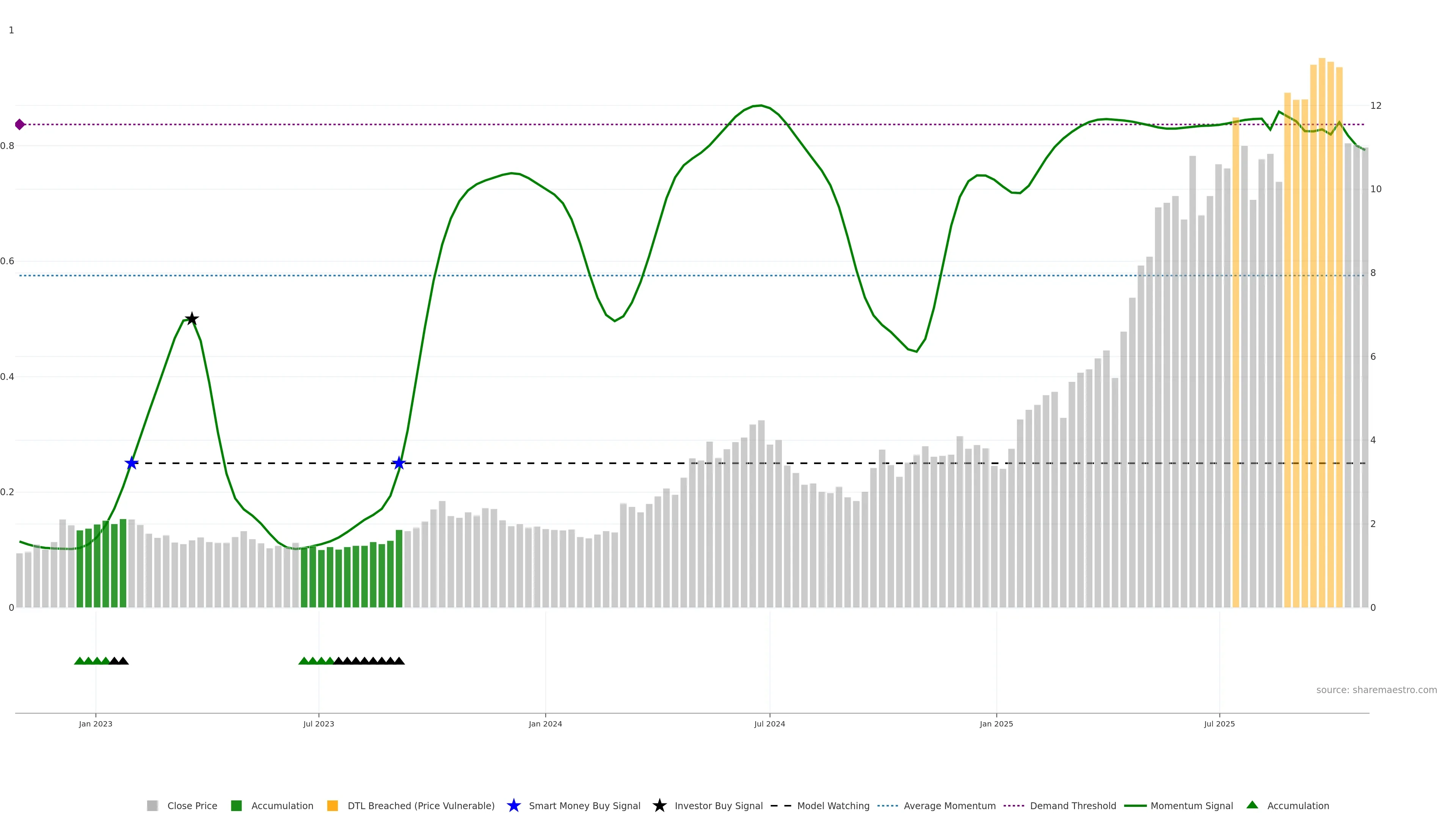Click Investor Buy Signal legend label
This screenshot has height=819, width=1456.
click(x=718, y=805)
